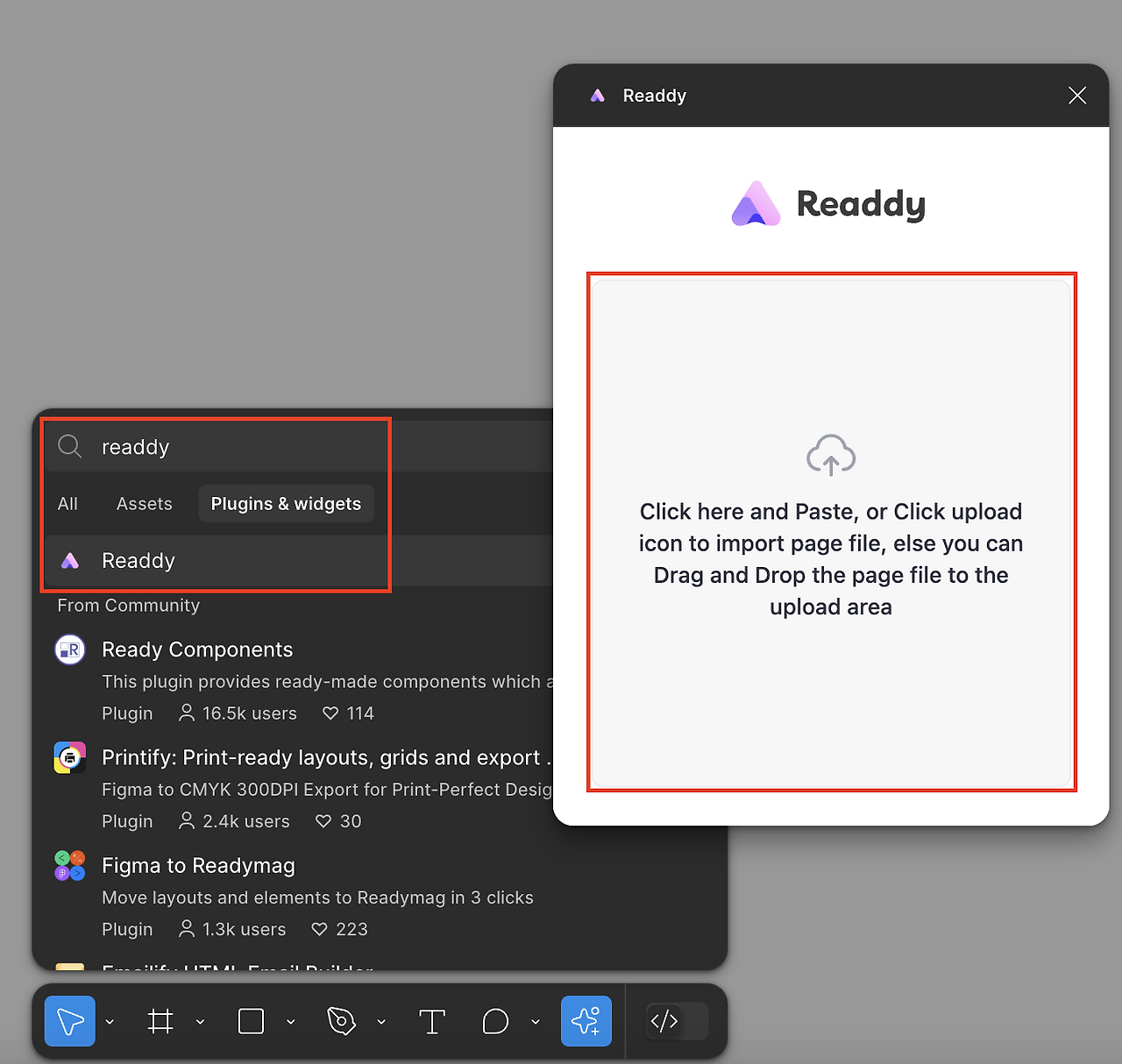Select the Comment tool
The height and width of the screenshot is (1064, 1122).
(495, 1021)
